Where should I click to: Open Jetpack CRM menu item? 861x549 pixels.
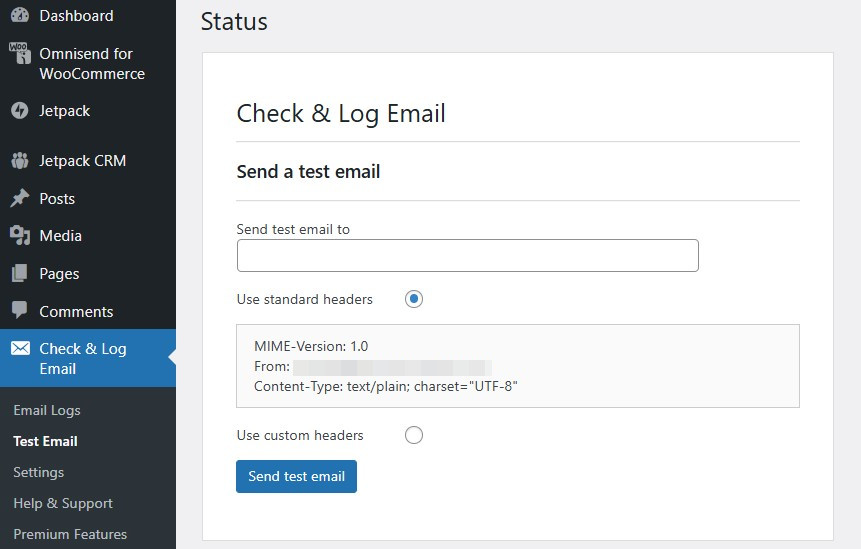click(x=82, y=161)
